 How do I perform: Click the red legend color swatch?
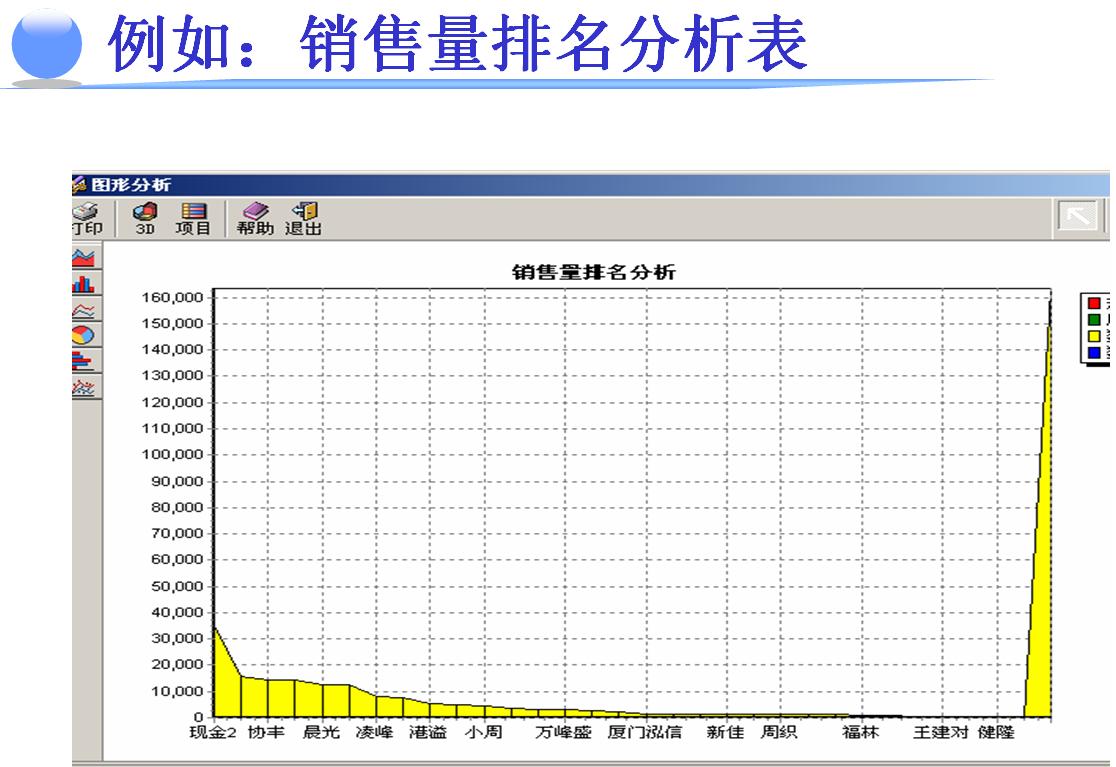[1094, 304]
